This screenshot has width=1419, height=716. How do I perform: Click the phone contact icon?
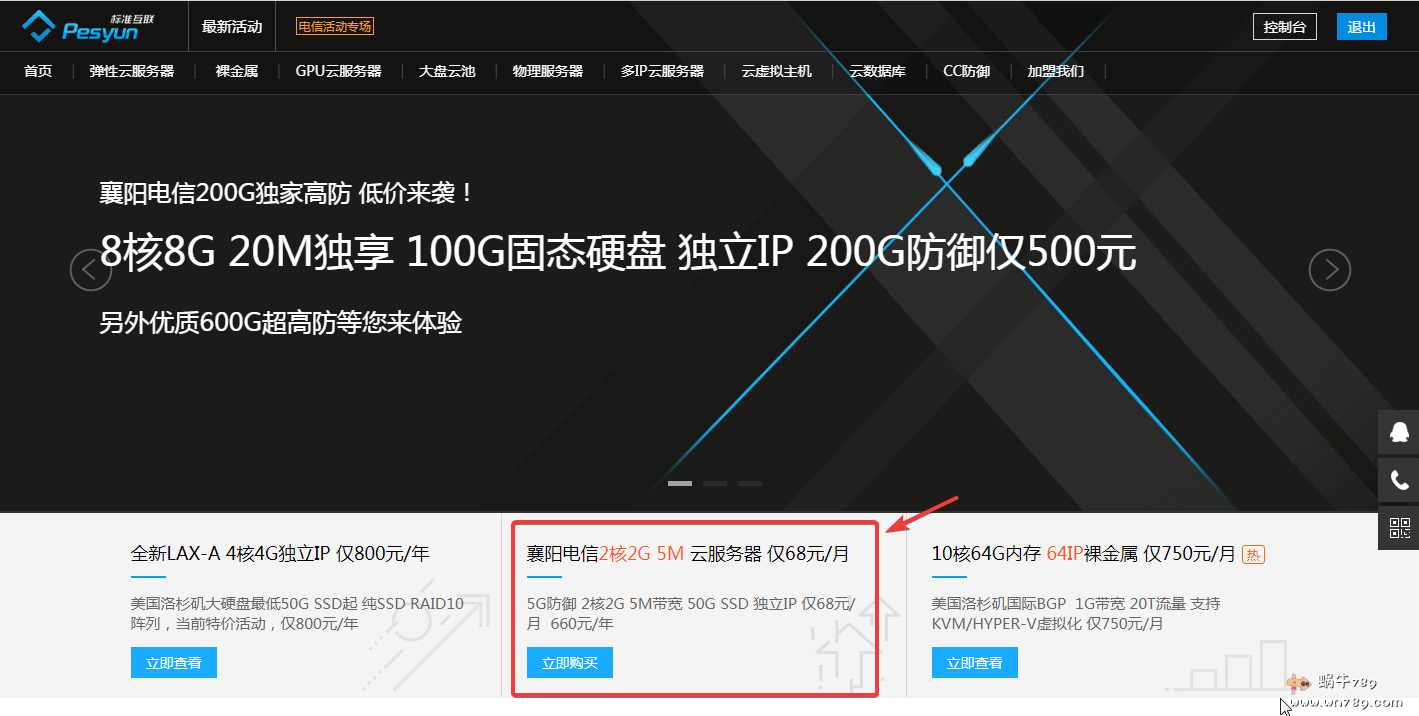[x=1399, y=481]
